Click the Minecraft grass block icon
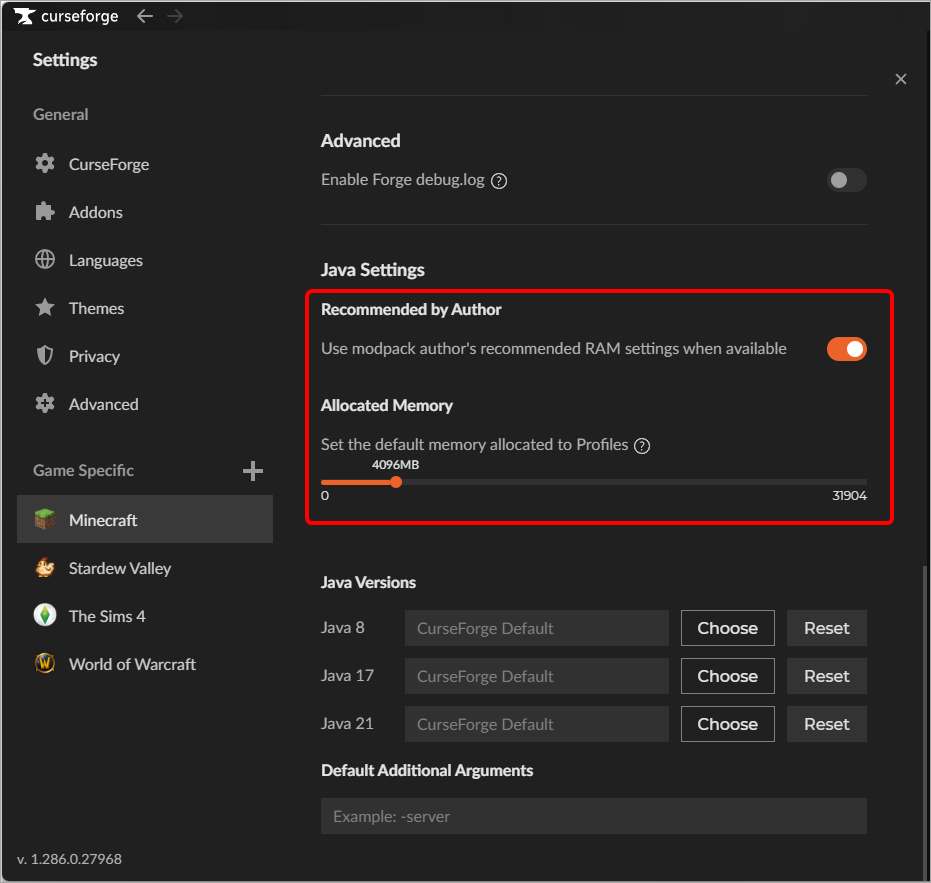Viewport: 931px width, 883px height. [x=45, y=519]
